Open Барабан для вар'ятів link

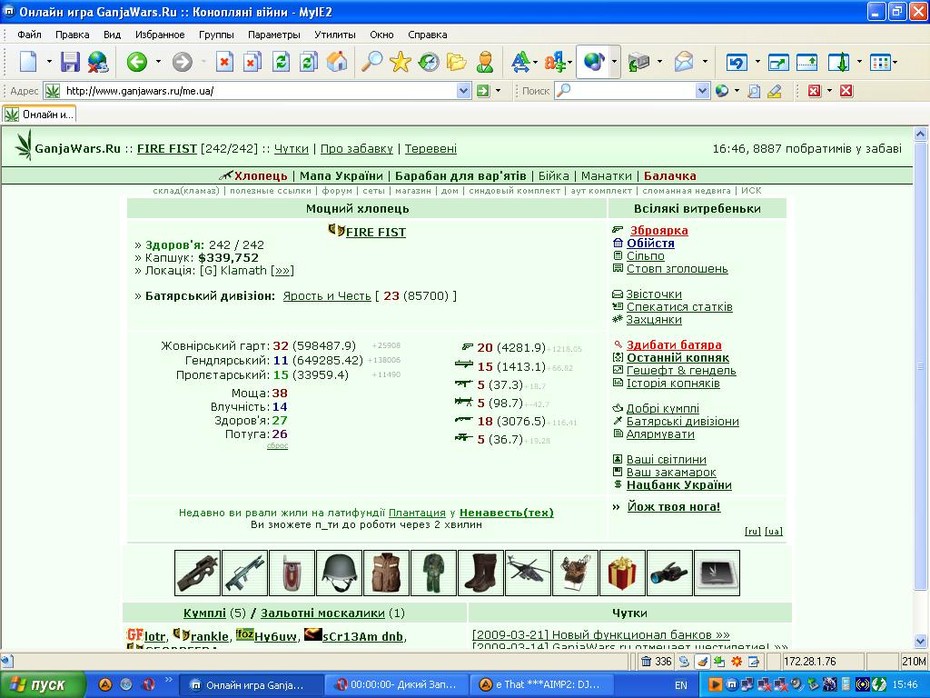[460, 176]
